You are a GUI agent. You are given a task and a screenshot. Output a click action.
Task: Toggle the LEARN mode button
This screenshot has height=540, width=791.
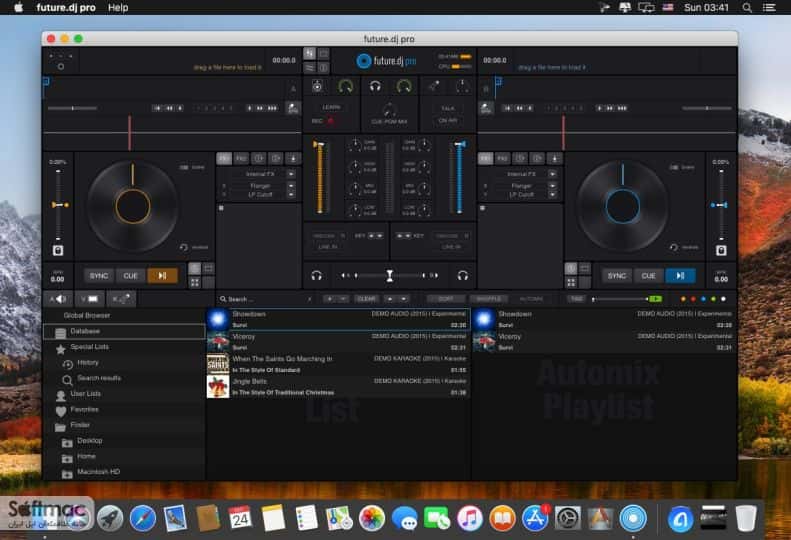click(331, 107)
